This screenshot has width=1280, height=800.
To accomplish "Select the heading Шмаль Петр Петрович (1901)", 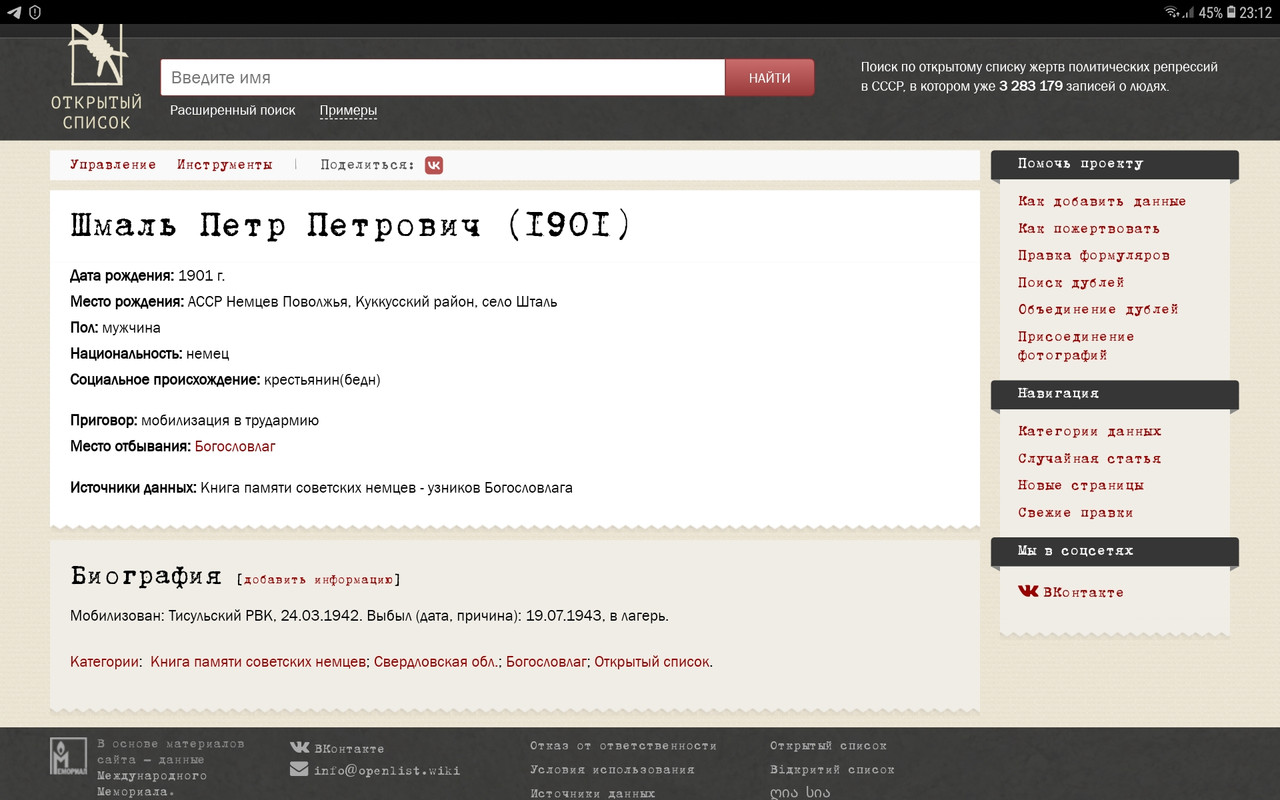I will click(x=351, y=226).
